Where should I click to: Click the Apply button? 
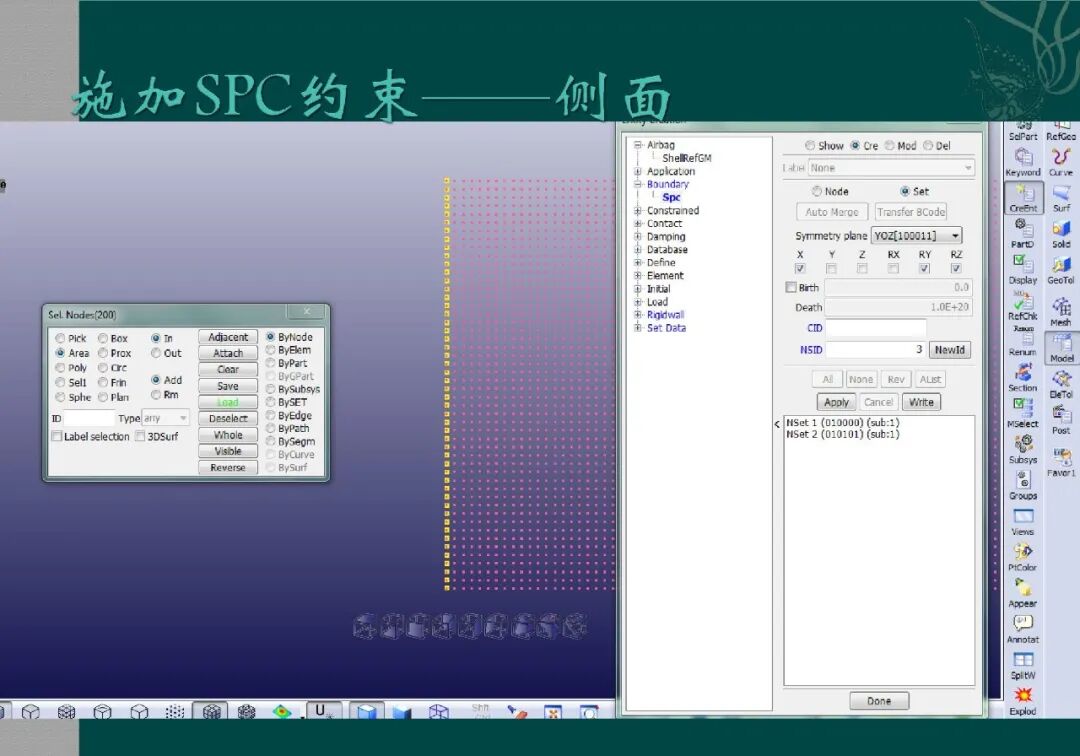coord(836,402)
